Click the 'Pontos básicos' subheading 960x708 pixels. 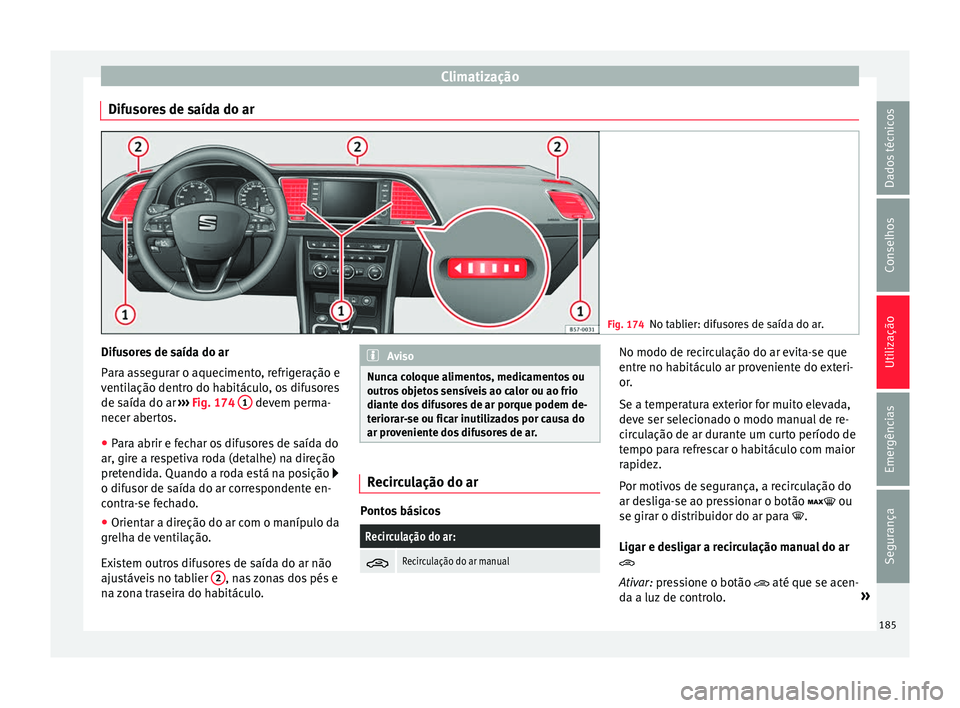pos(400,511)
